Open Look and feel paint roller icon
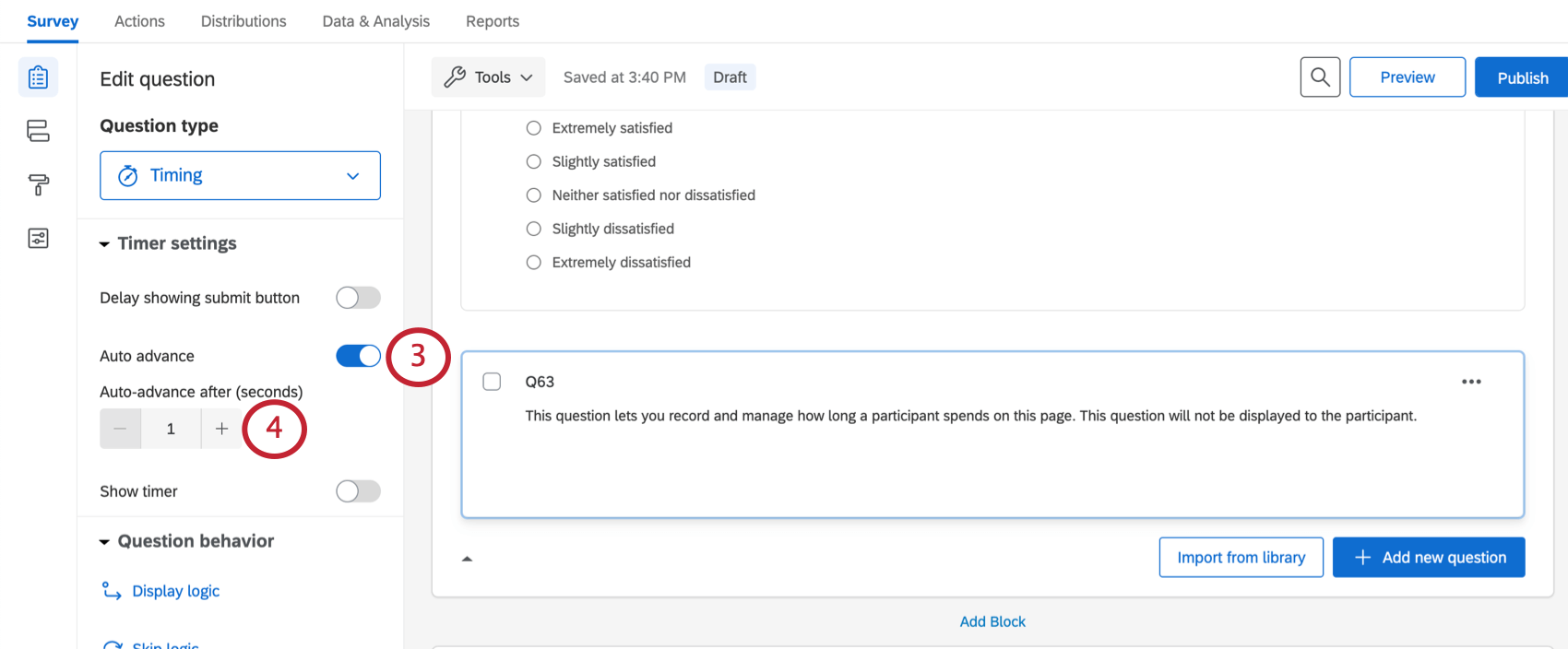 point(38,184)
